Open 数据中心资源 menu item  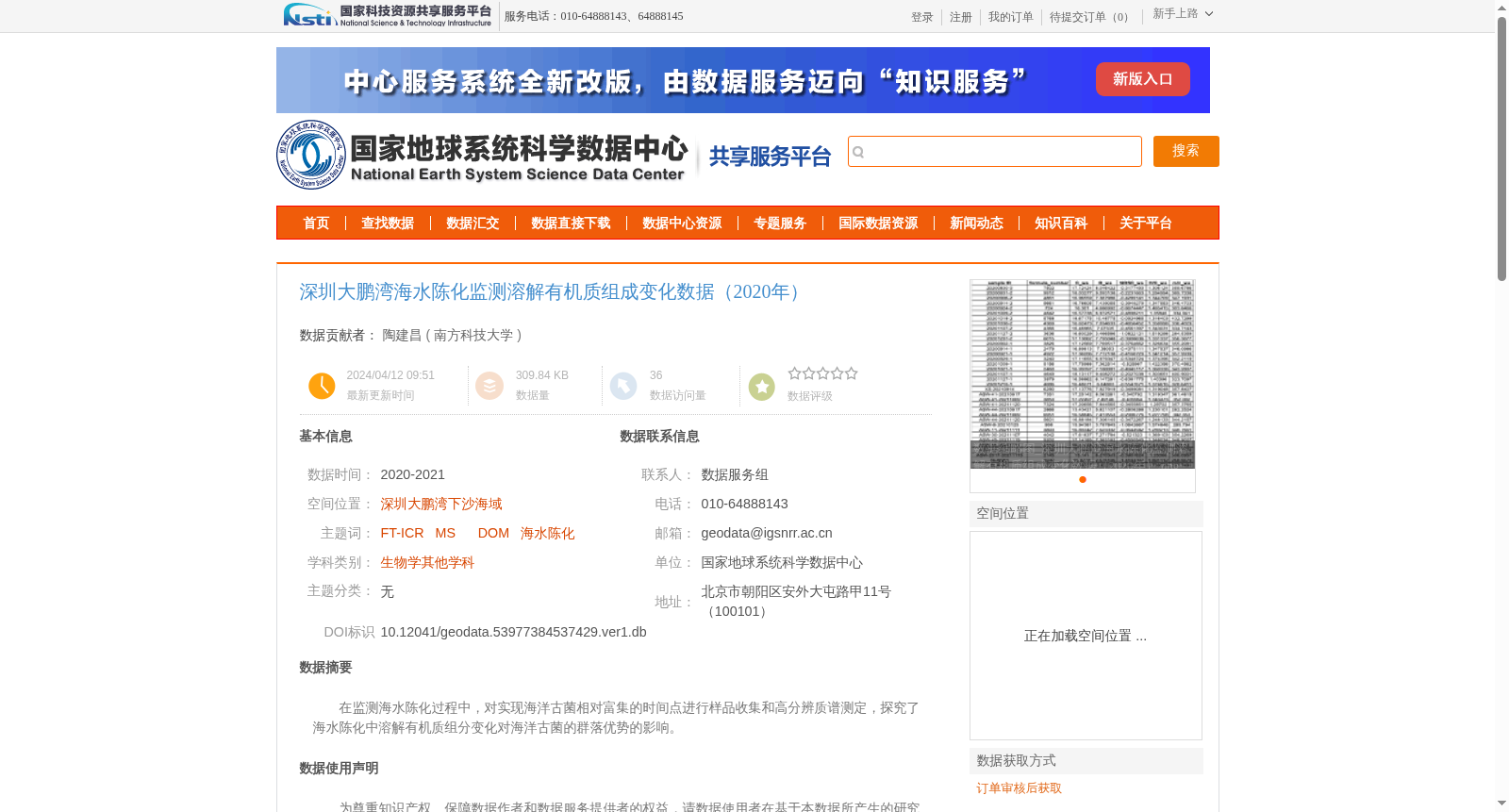coord(682,224)
